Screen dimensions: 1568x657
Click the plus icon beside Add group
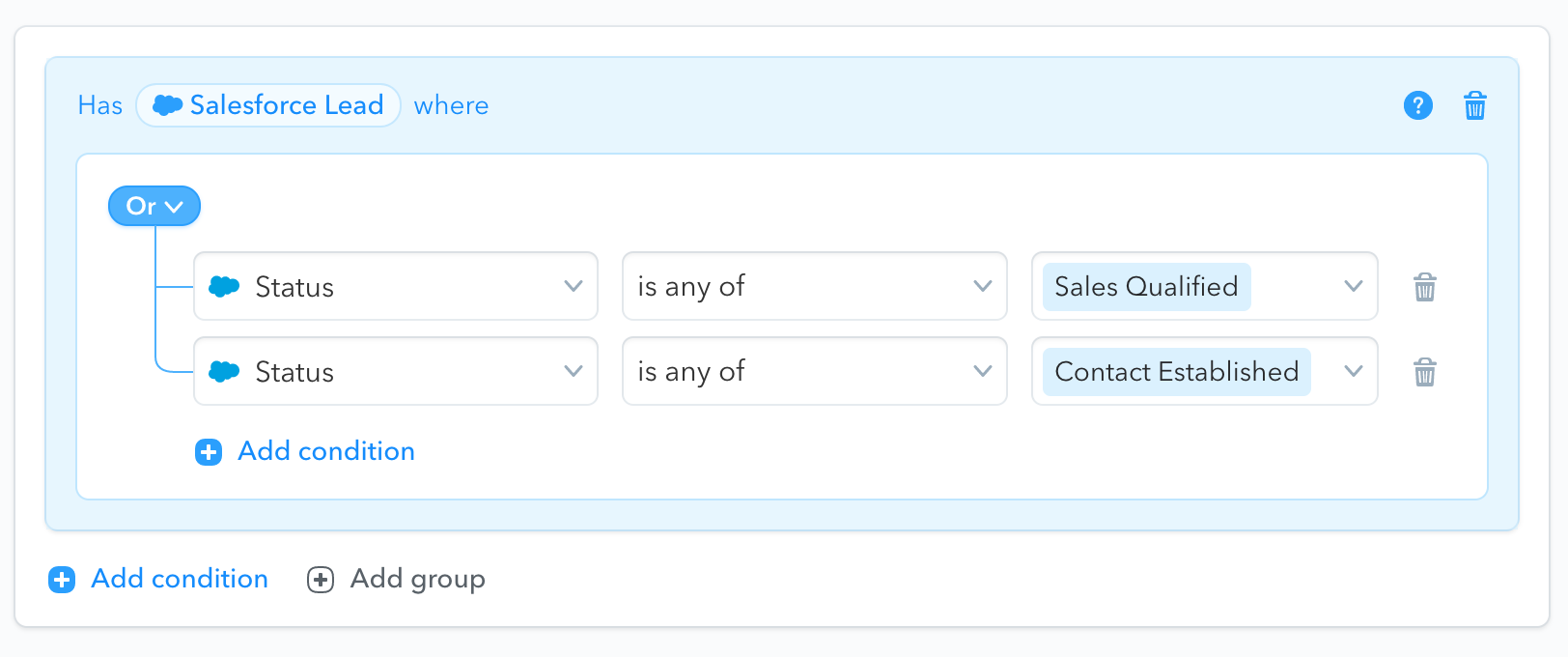pyautogui.click(x=320, y=579)
